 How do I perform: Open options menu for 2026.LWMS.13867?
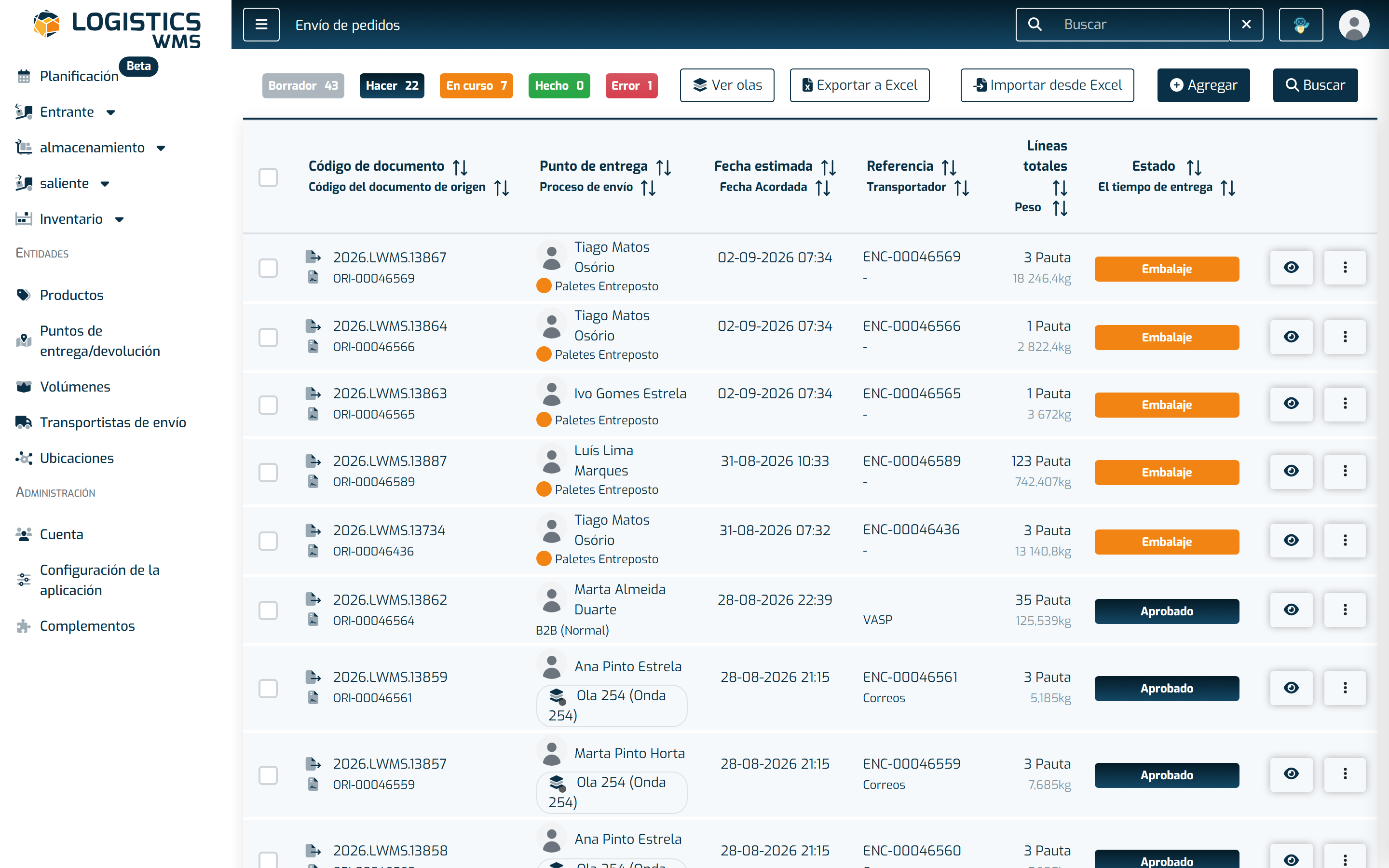[1345, 268]
